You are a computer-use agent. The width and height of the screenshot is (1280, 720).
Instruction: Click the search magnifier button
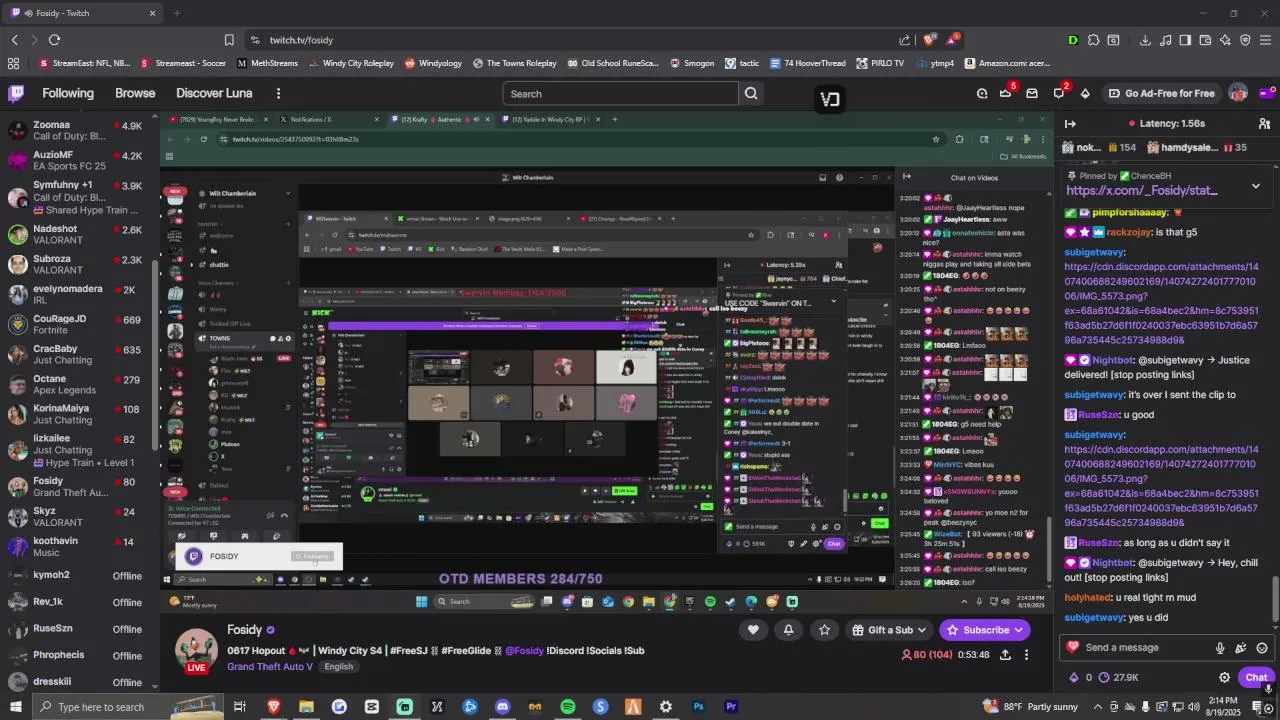point(751,94)
